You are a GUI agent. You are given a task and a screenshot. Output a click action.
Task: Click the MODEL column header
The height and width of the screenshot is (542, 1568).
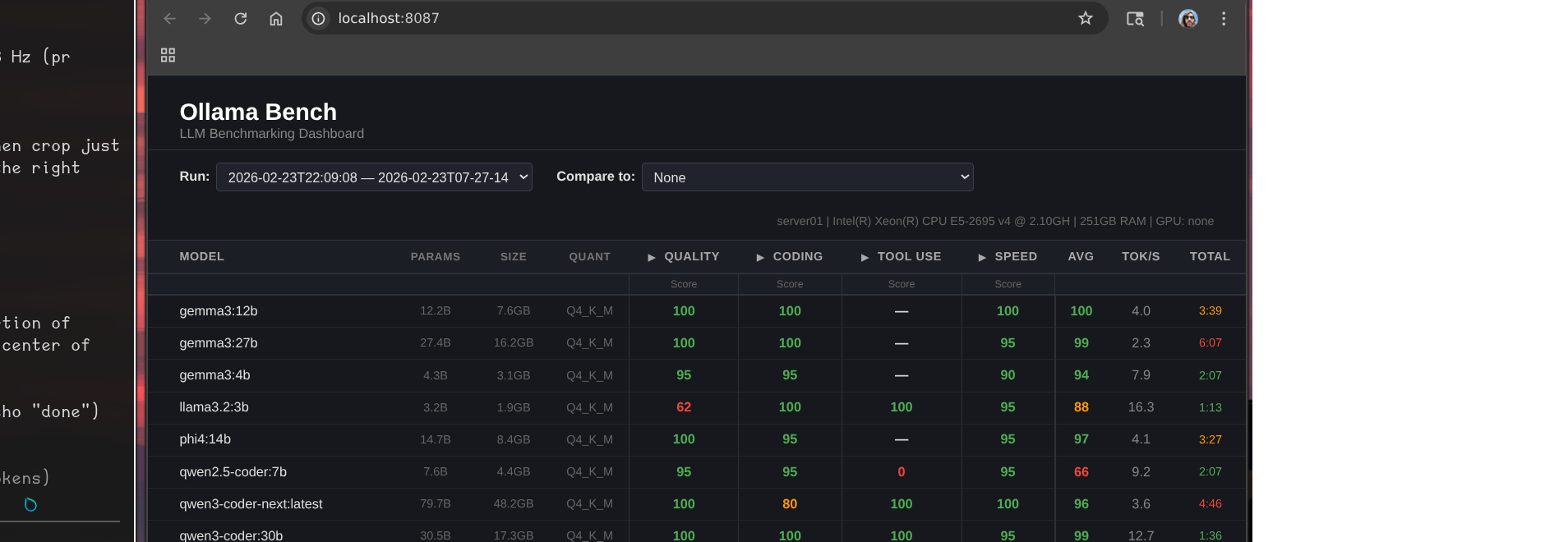pyautogui.click(x=202, y=256)
